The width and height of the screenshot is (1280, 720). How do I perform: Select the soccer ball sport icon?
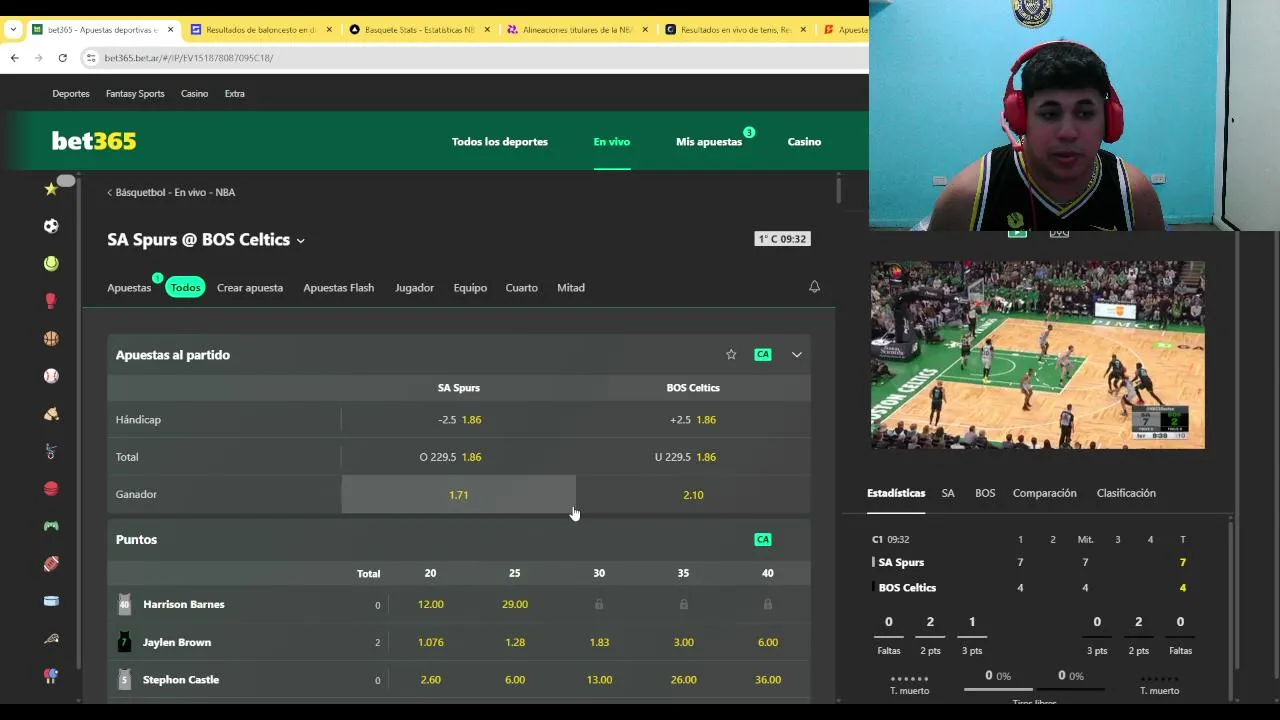pos(51,226)
